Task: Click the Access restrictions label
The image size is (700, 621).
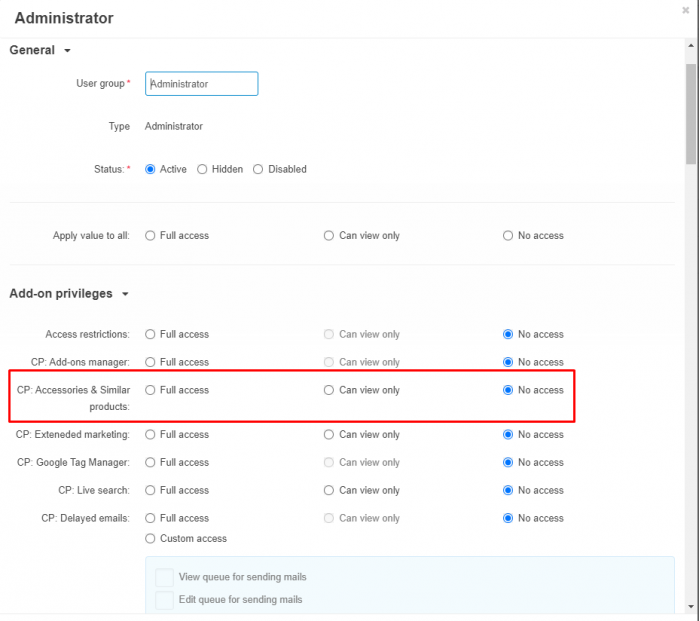Action: click(88, 334)
